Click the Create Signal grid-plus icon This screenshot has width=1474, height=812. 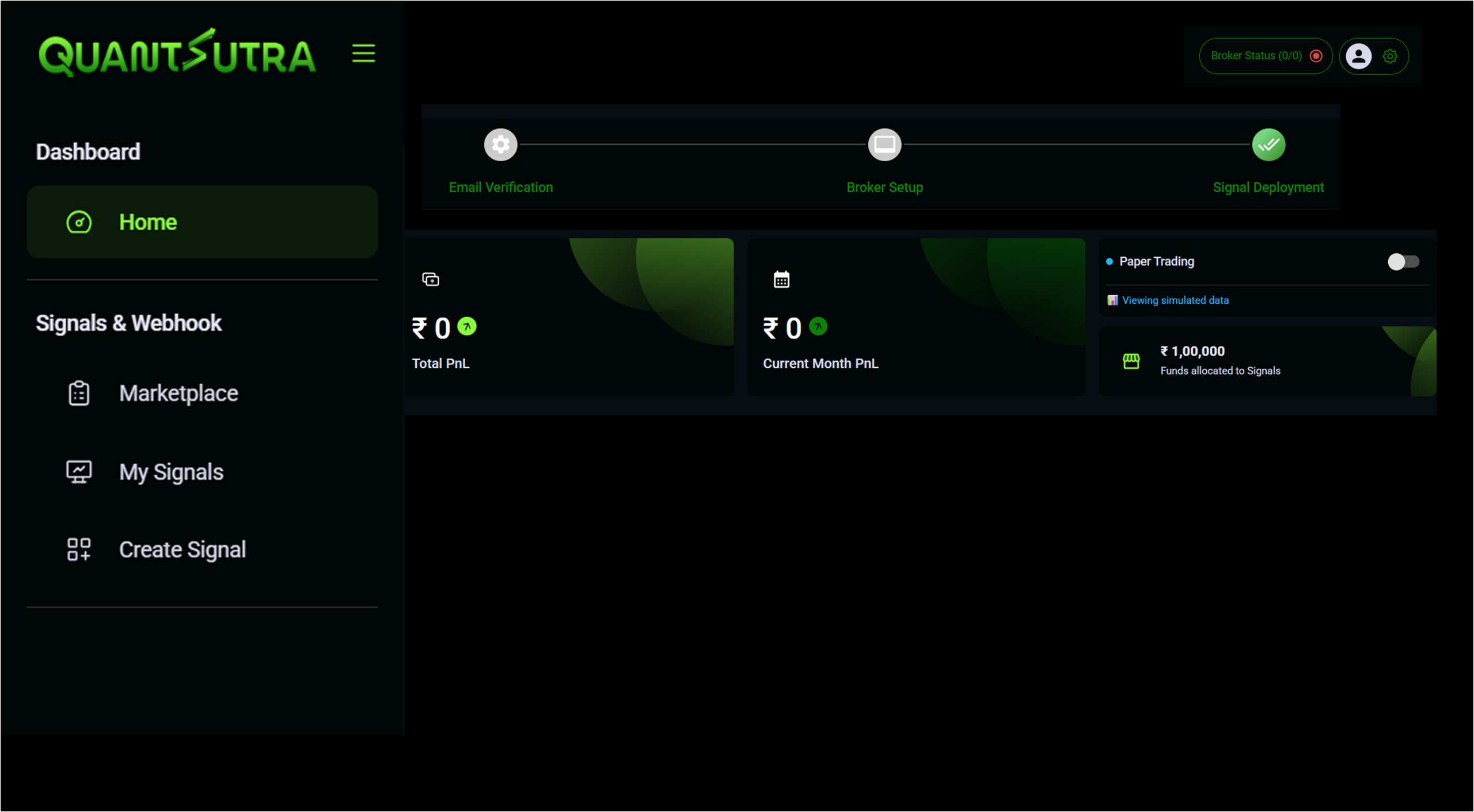tap(79, 550)
